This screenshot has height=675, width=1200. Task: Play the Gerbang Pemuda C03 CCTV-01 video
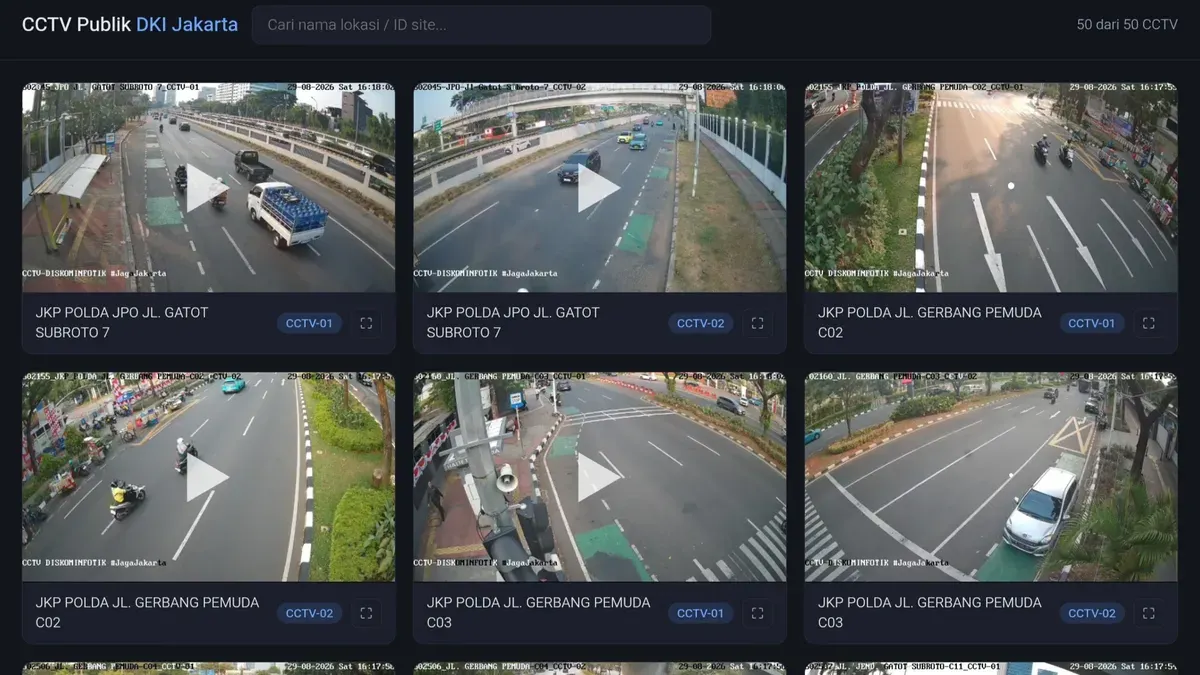point(598,479)
